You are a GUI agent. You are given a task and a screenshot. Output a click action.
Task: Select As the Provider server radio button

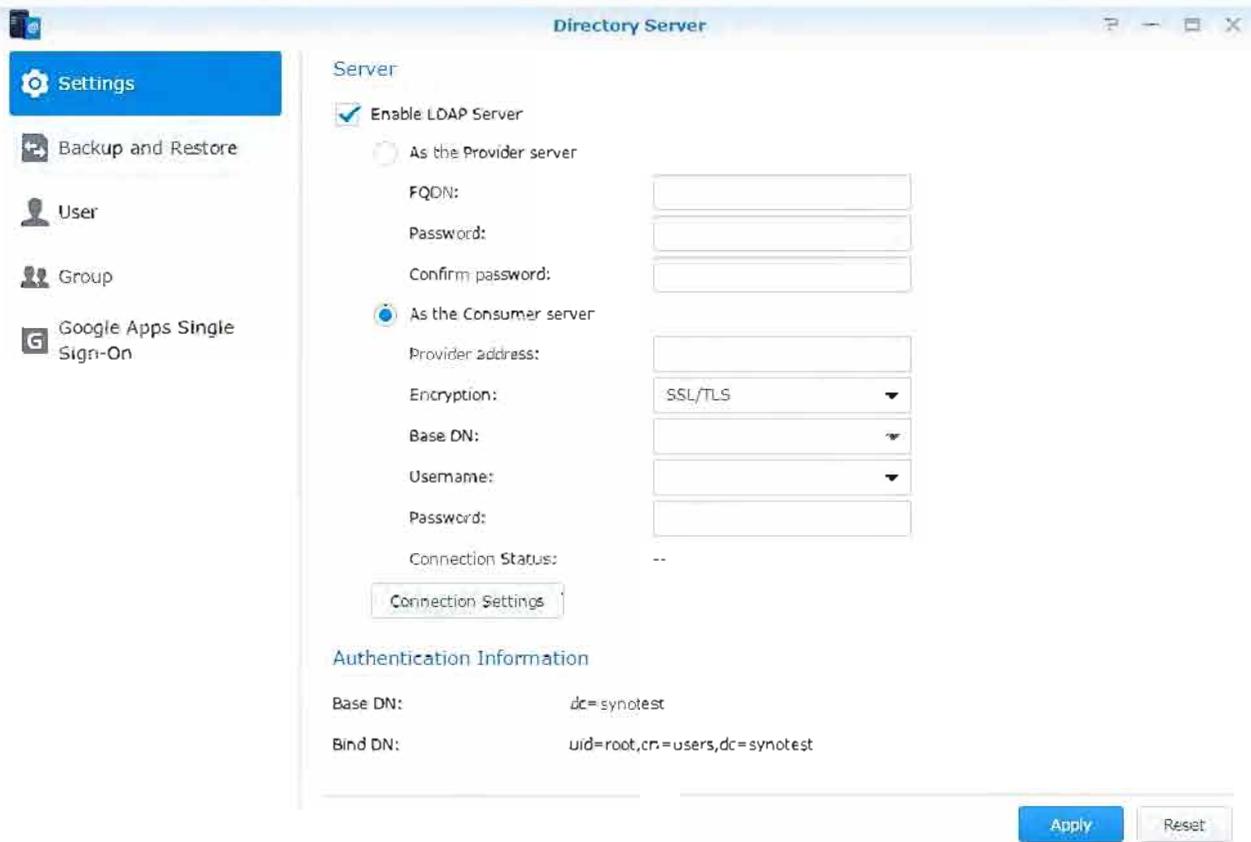(385, 154)
